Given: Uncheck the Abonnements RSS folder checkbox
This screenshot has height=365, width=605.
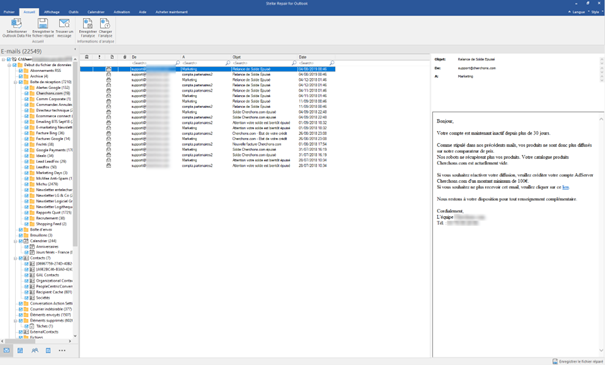Looking at the screenshot, I should (x=21, y=71).
